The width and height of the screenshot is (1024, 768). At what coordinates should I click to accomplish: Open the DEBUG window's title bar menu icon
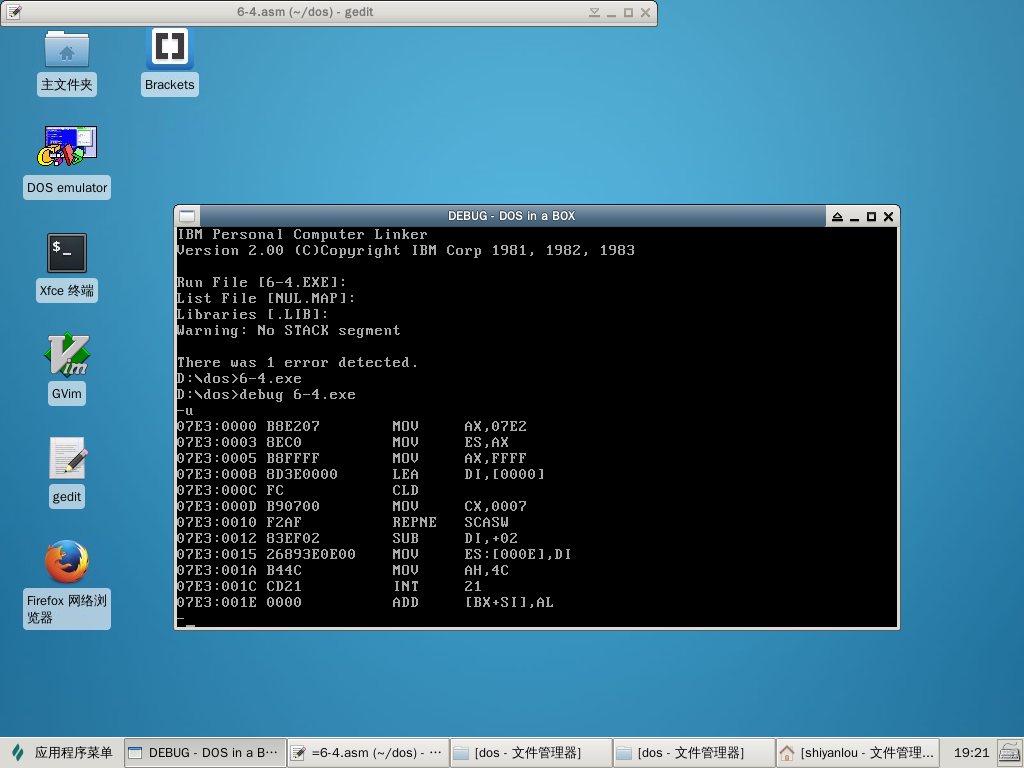[x=187, y=217]
